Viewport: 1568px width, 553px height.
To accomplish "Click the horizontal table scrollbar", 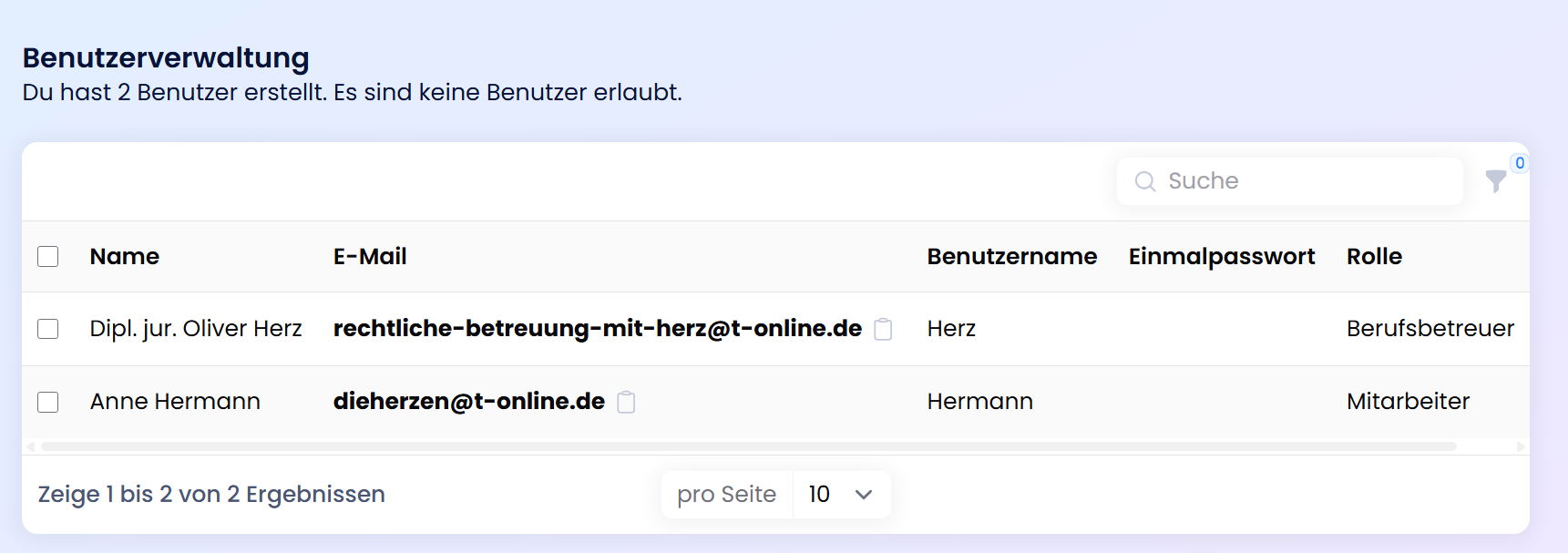I will click(747, 446).
